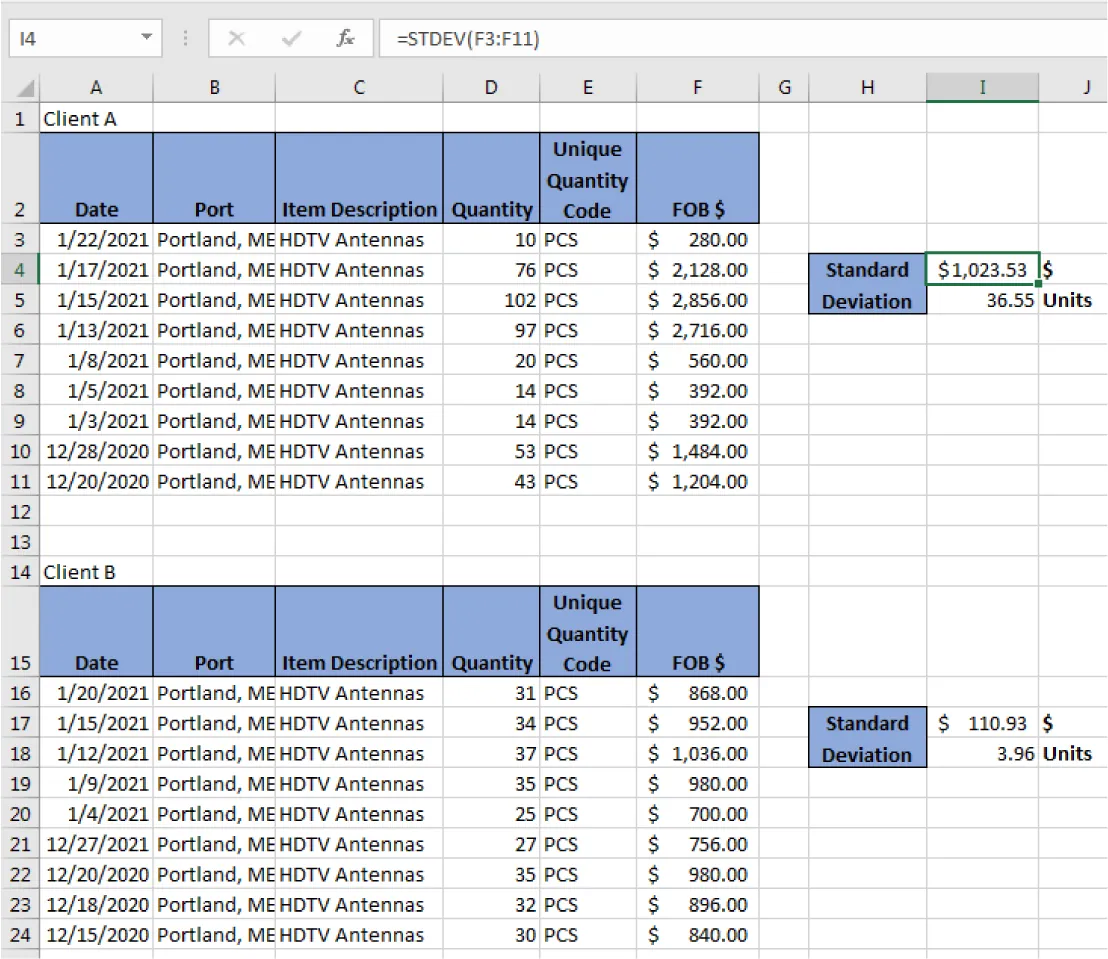Screen dimensions: 1108x959
Task: Select cell I4 containing $1,023.53
Action: pos(982,270)
